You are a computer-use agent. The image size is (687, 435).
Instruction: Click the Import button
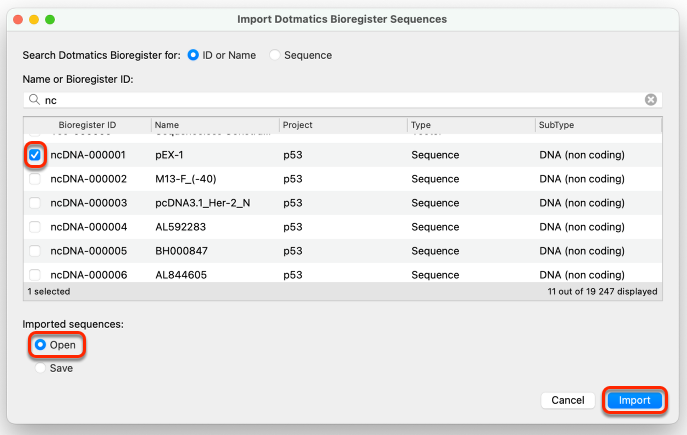pyautogui.click(x=634, y=400)
